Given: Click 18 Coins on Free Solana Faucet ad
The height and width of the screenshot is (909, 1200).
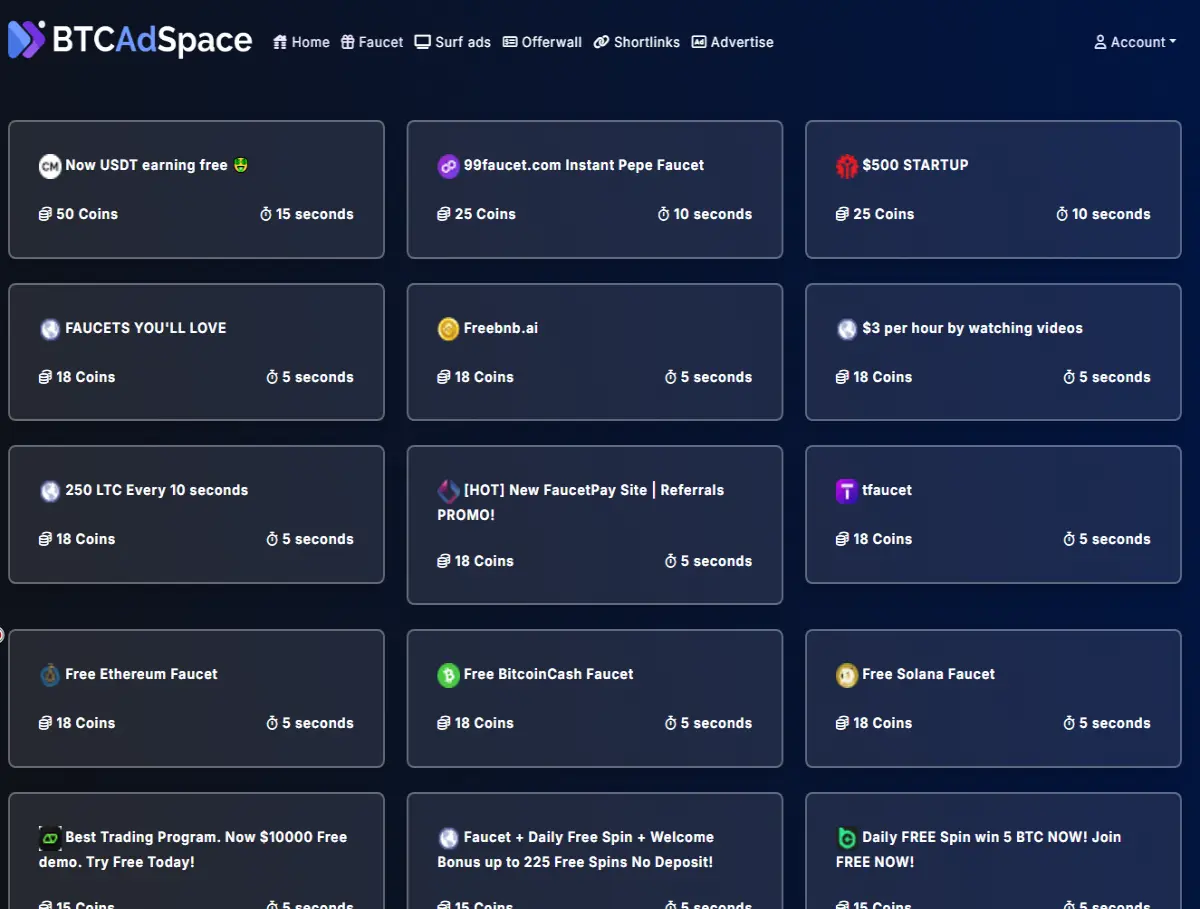Looking at the screenshot, I should click(x=874, y=723).
